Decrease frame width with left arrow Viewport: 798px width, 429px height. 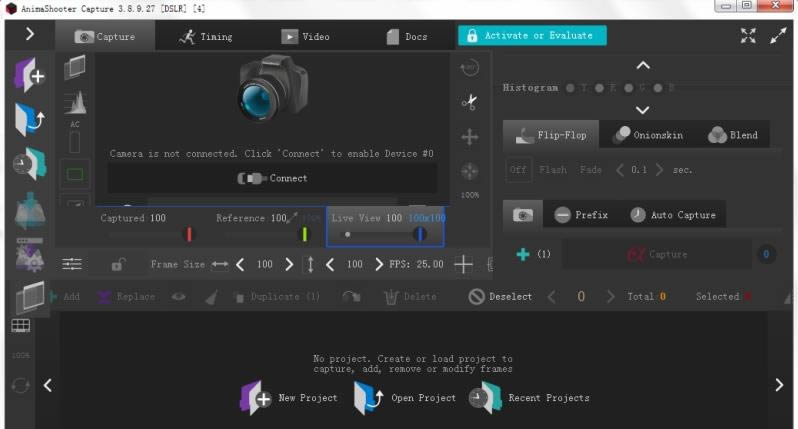tap(240, 264)
